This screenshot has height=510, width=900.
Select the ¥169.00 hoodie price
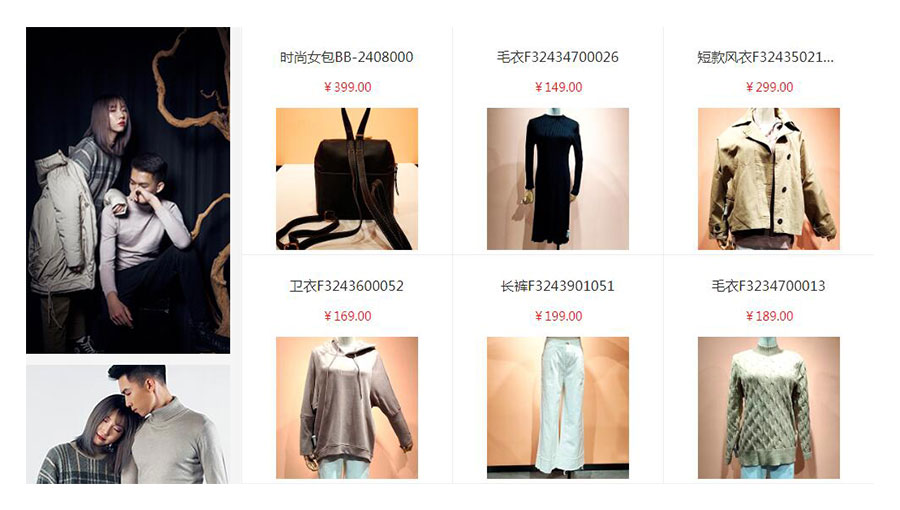pos(347,316)
